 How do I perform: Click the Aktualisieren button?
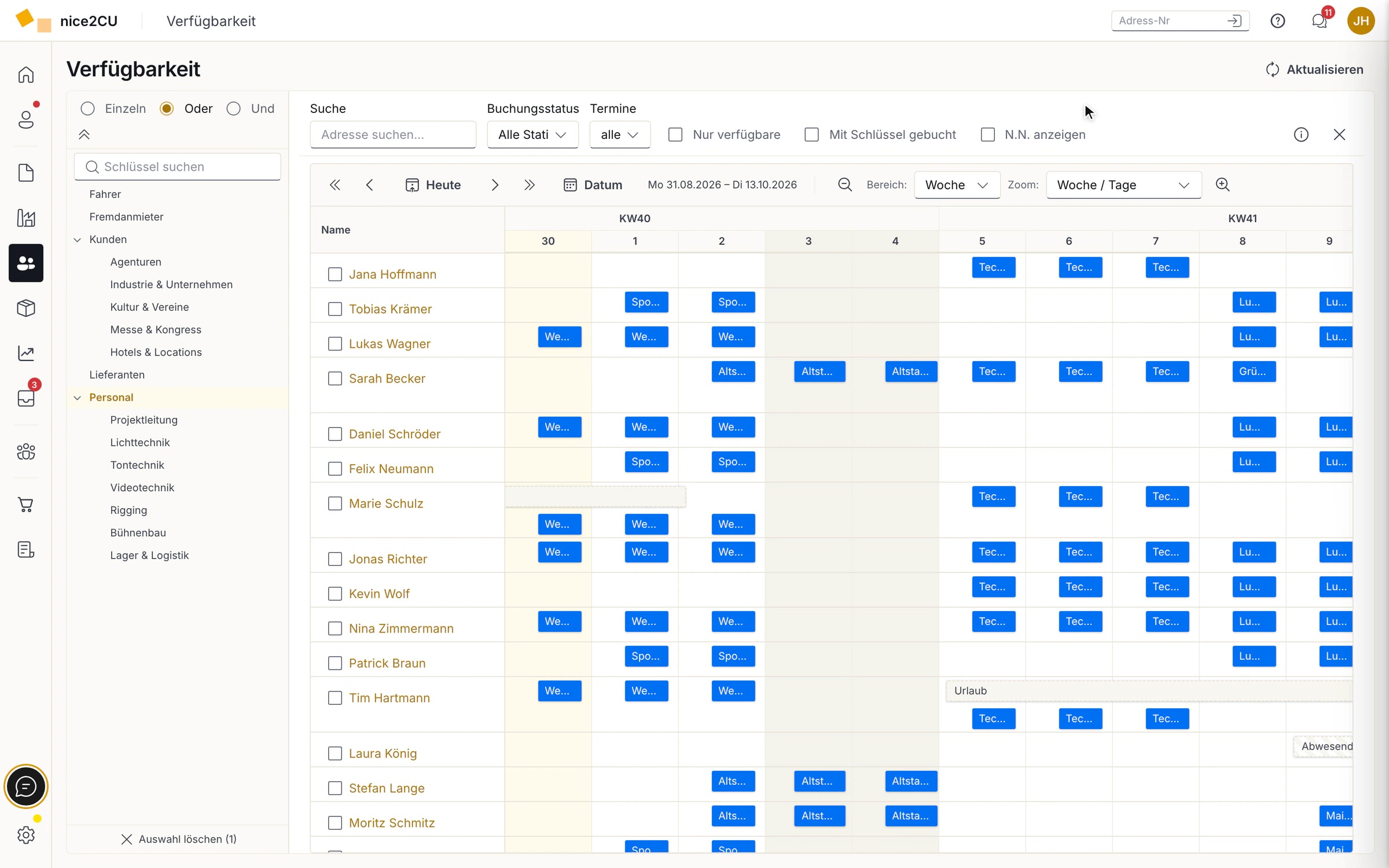pos(1314,69)
